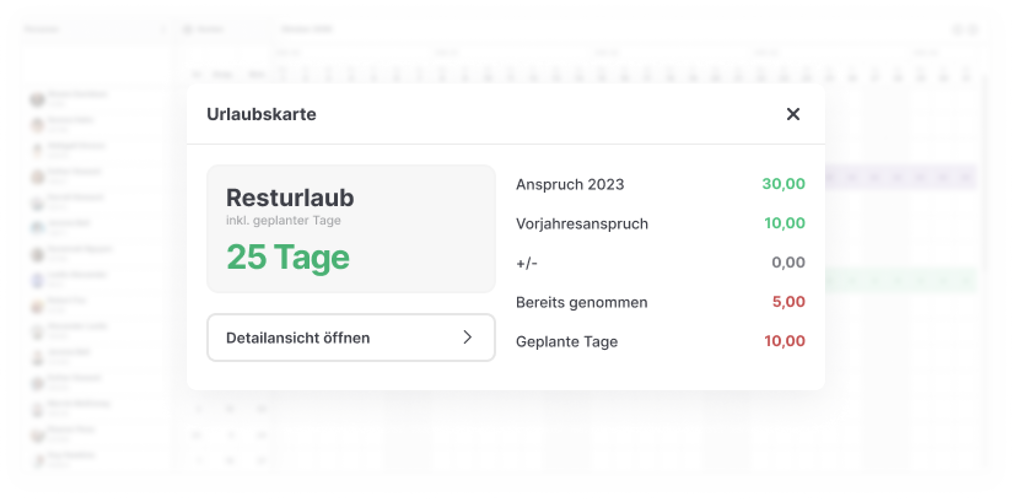1012x499 pixels.
Task: Click the 30,00 entitlement value
Action: [783, 185]
